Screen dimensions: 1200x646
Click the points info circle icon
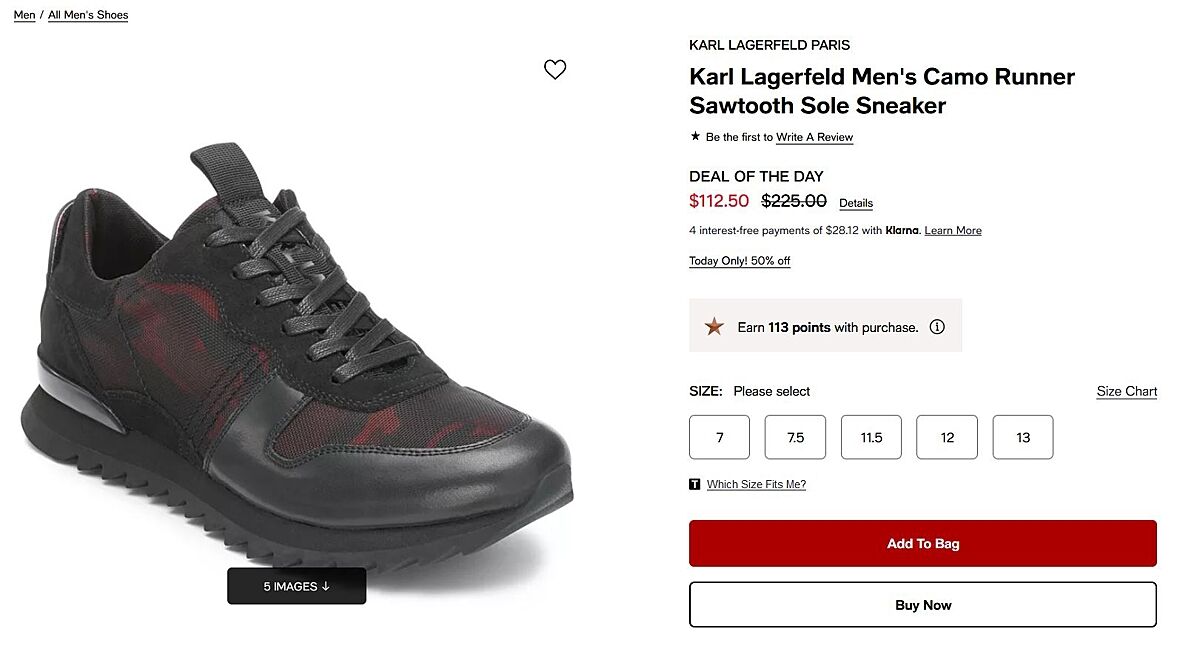937,327
